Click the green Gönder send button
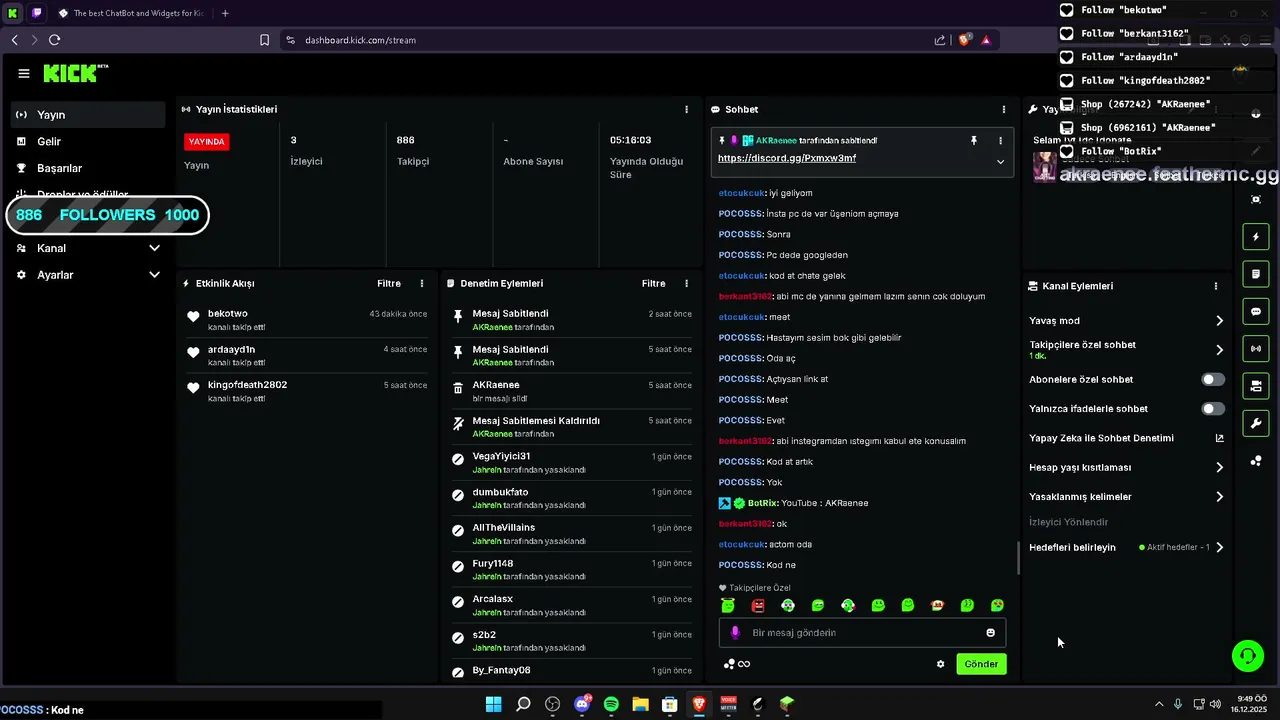 [x=981, y=664]
